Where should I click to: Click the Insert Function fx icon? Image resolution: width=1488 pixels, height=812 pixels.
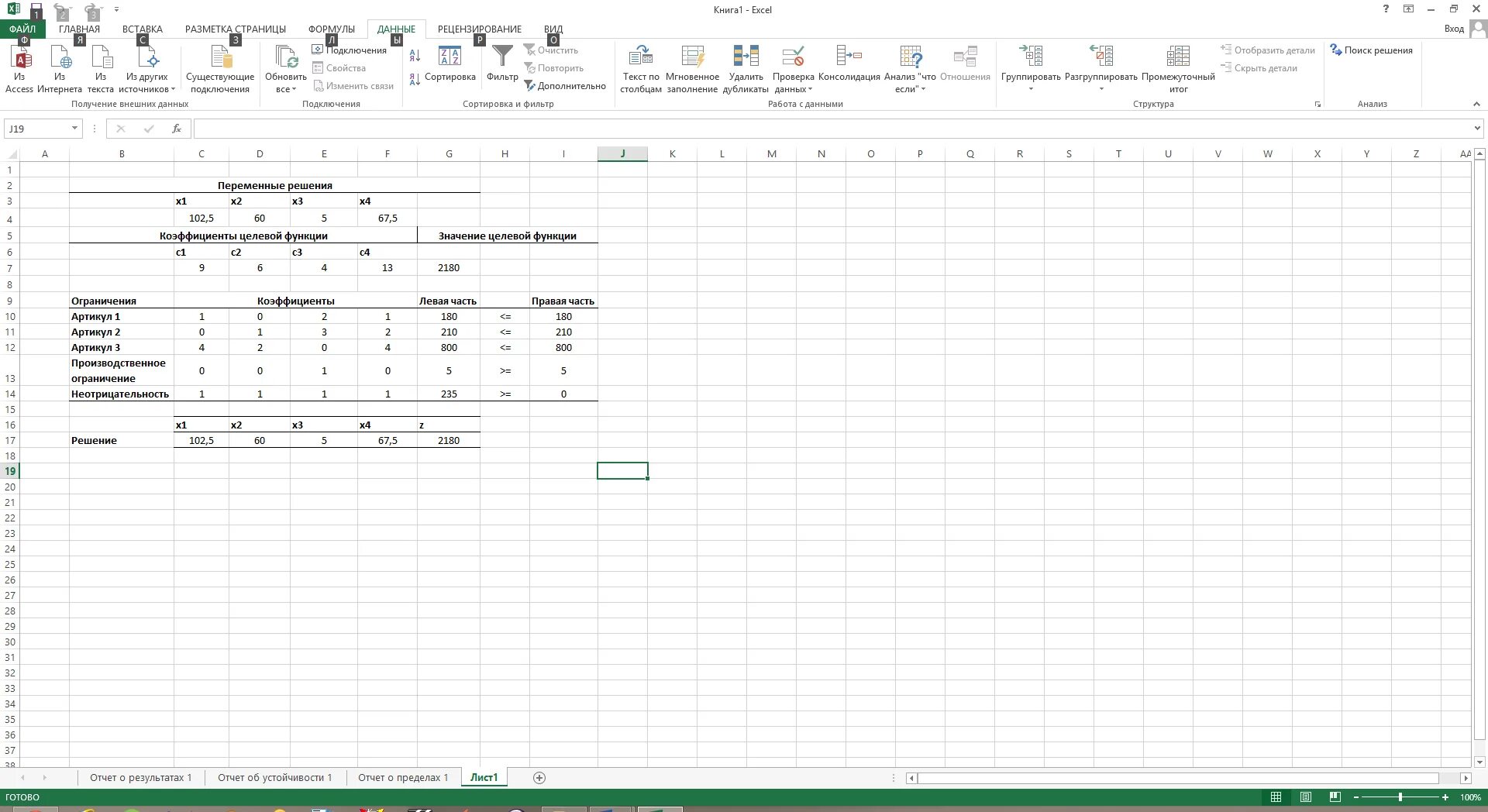coord(177,129)
